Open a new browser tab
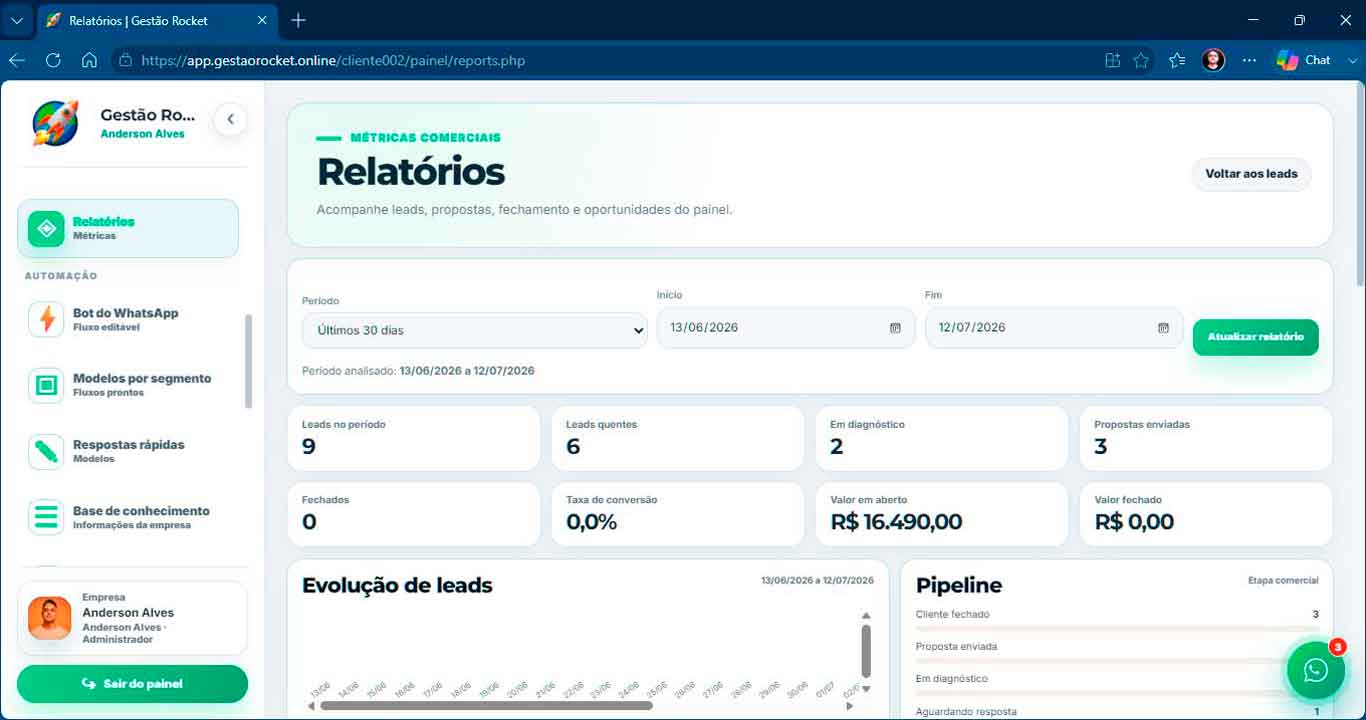The image size is (1366, 720). [x=298, y=20]
